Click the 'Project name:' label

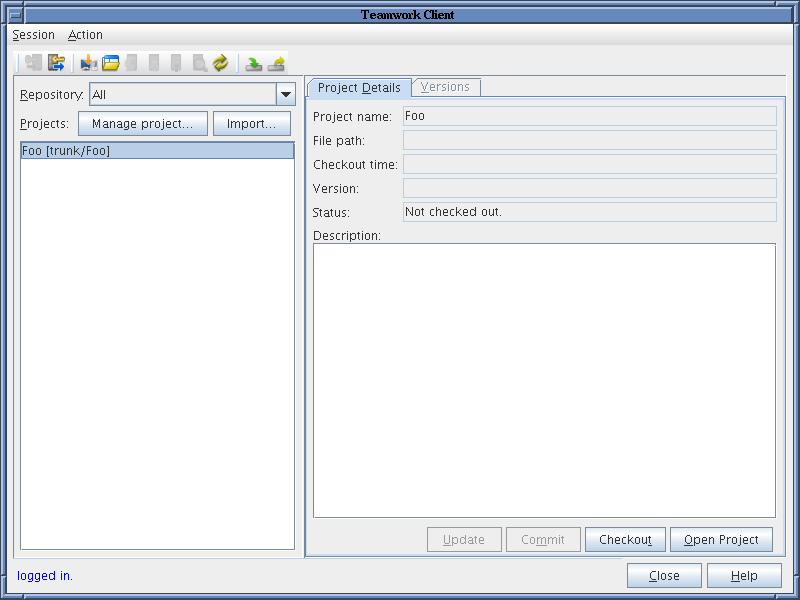tap(352, 117)
